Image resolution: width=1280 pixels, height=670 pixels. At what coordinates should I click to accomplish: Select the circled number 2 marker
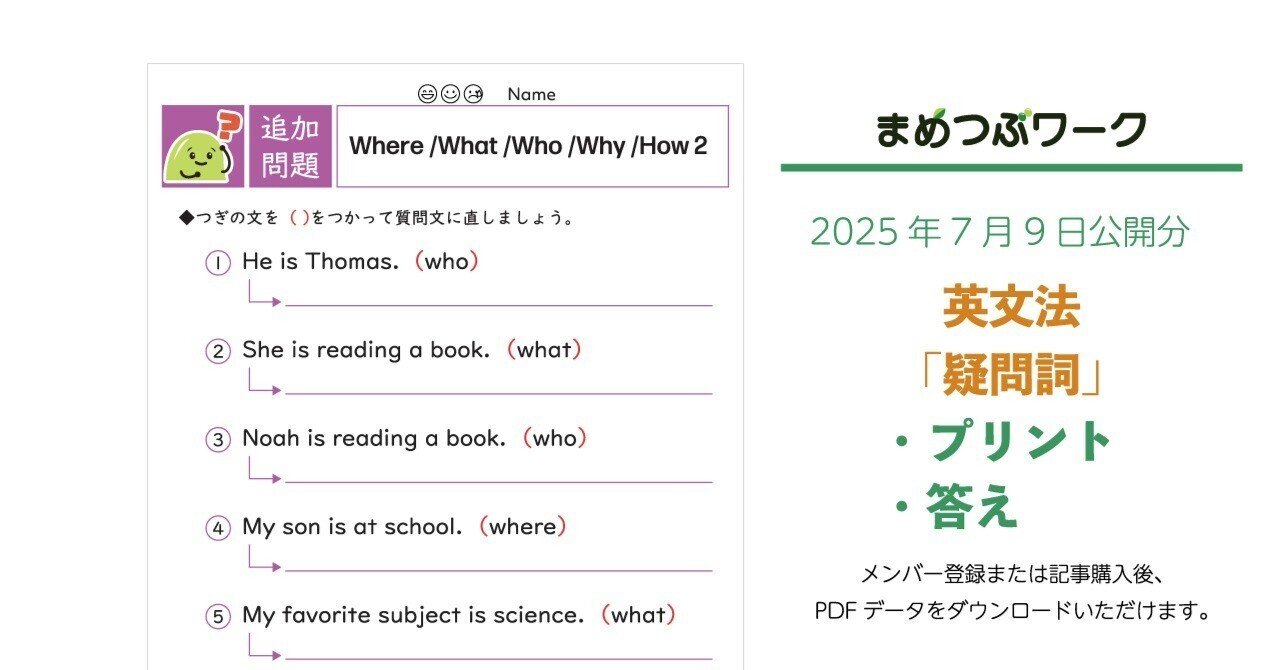coord(218,352)
